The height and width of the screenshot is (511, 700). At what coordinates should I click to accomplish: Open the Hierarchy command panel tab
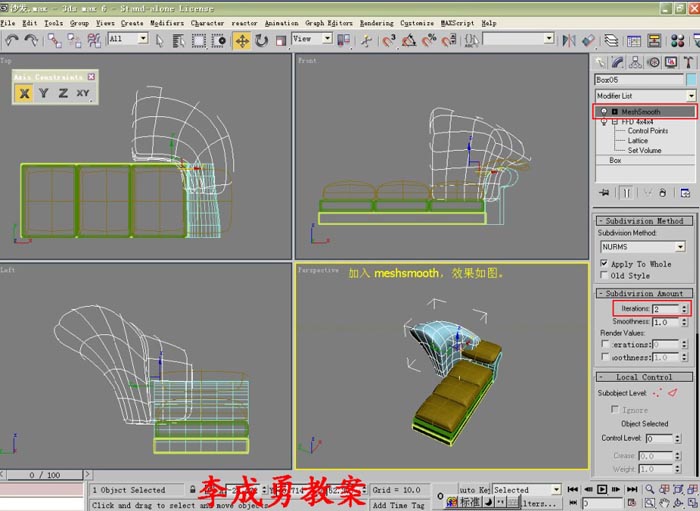pos(636,62)
